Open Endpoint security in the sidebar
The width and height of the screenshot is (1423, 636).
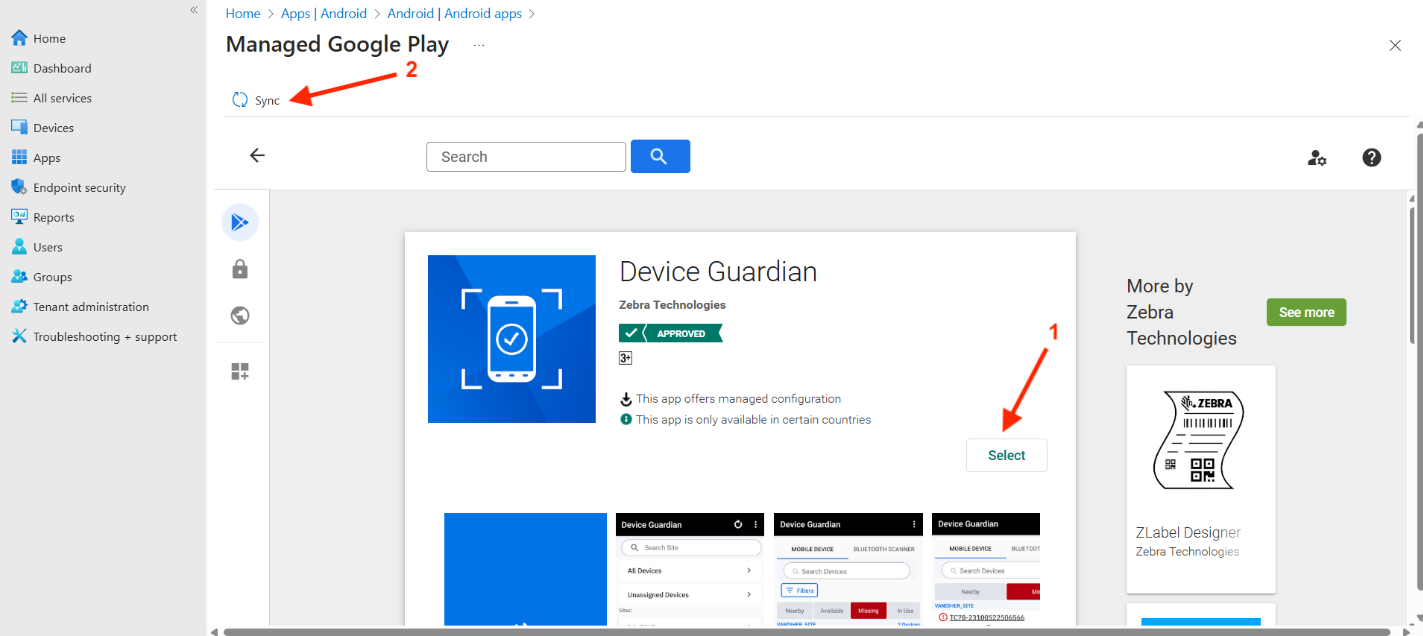(x=79, y=188)
